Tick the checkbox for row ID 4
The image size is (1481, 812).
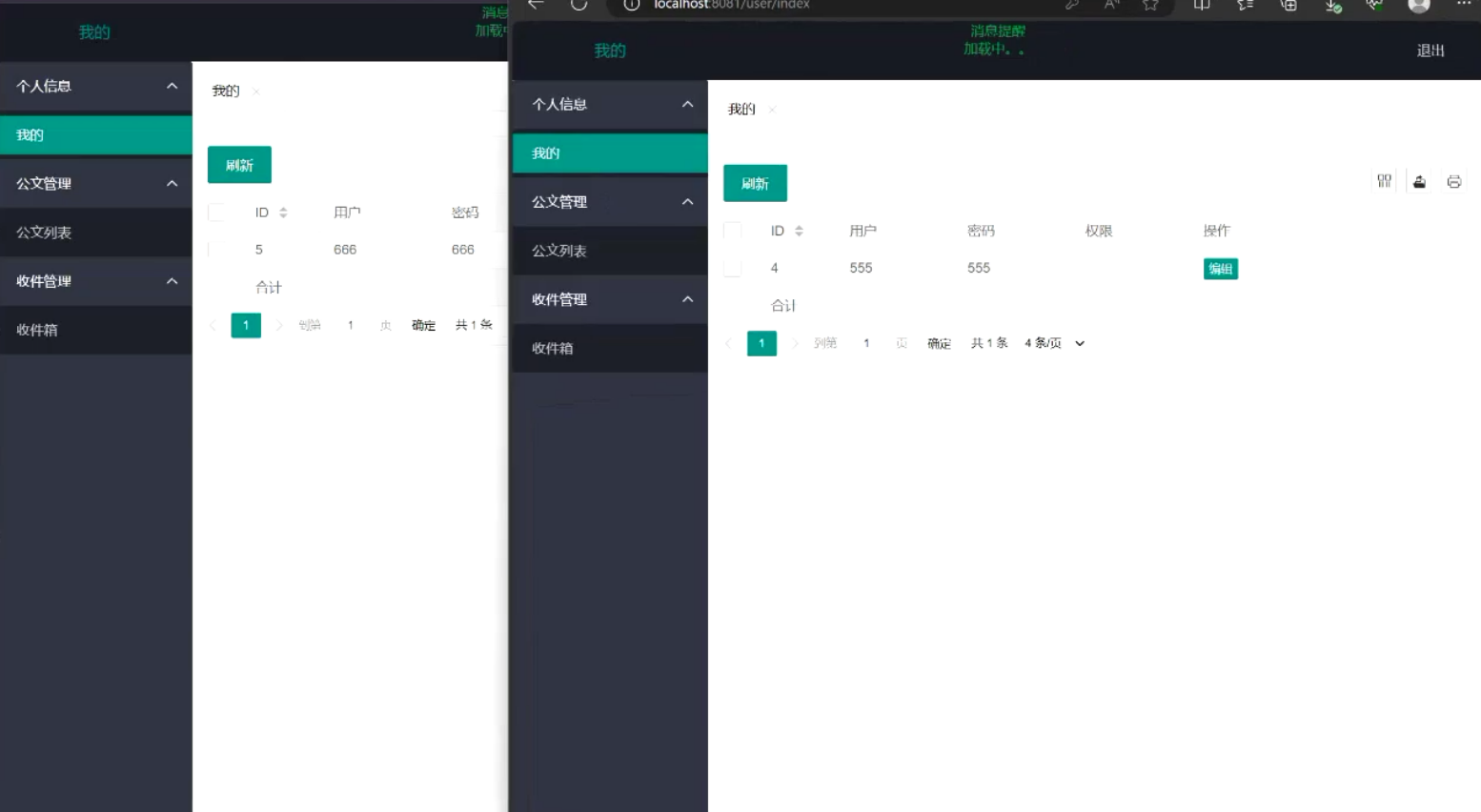coord(732,268)
